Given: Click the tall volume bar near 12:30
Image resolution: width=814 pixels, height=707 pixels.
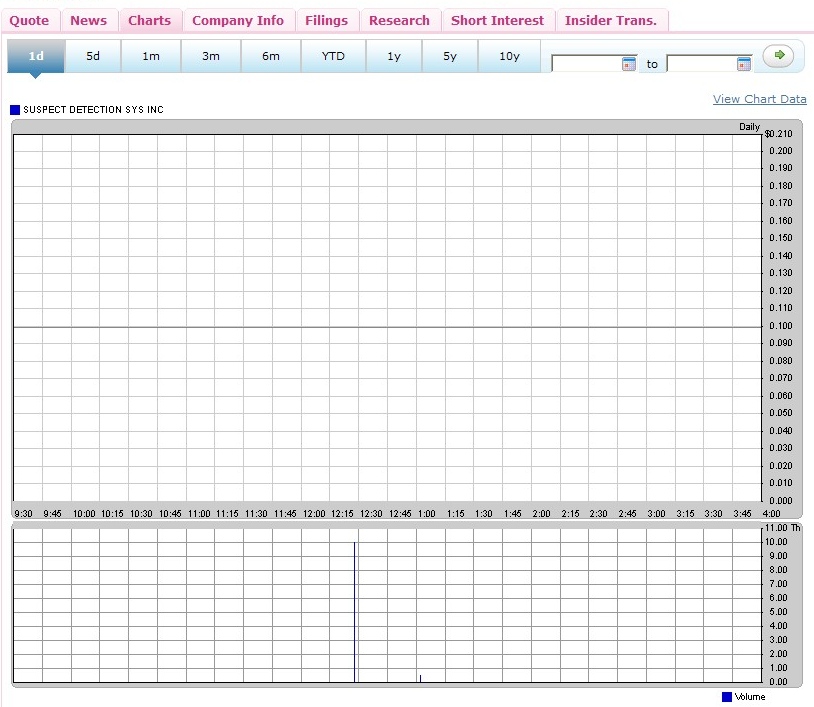Looking at the screenshot, I should pyautogui.click(x=355, y=612).
